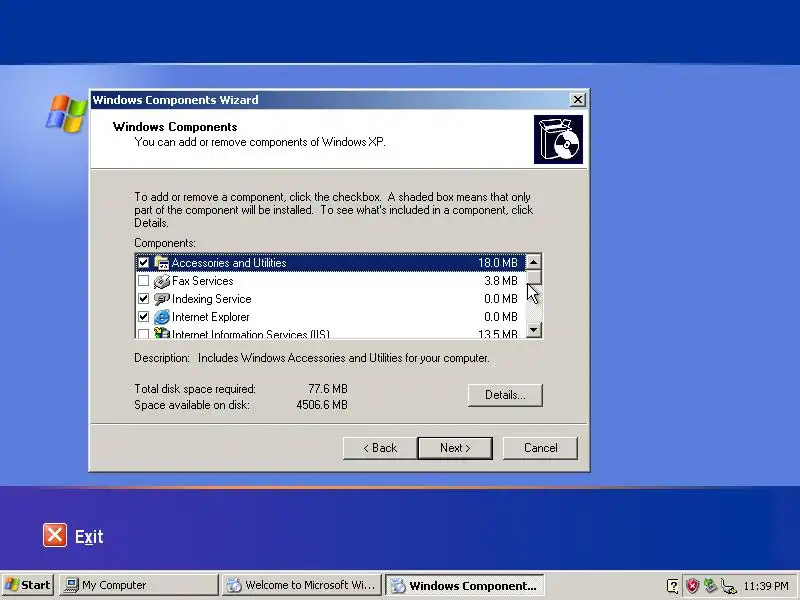Click the Windows XP flag logo
Image resolution: width=800 pixels, height=600 pixels.
66,113
